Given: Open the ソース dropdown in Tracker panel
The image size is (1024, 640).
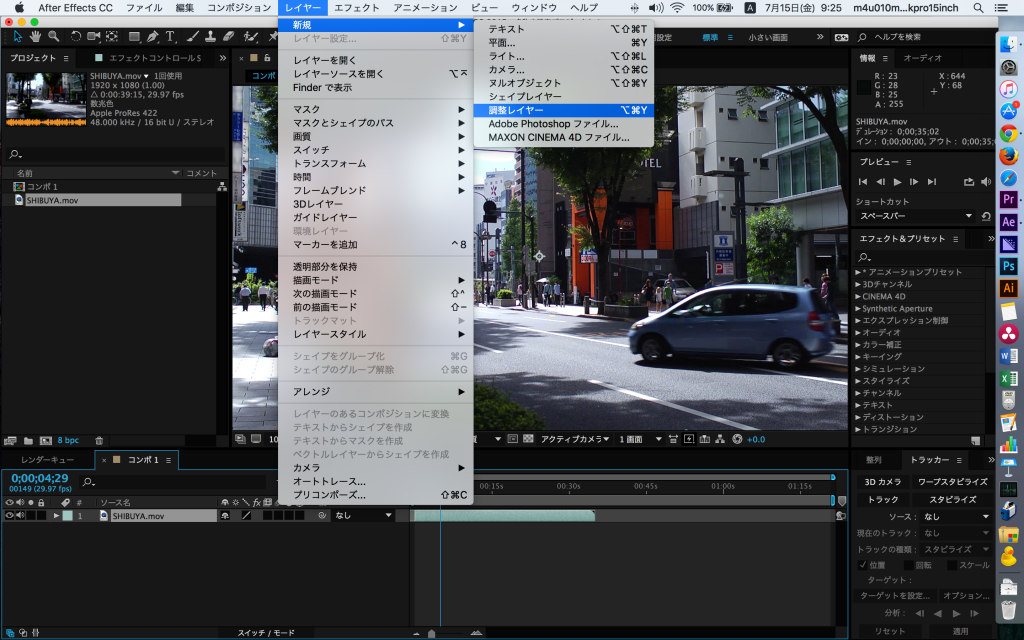Looking at the screenshot, I should pos(955,516).
